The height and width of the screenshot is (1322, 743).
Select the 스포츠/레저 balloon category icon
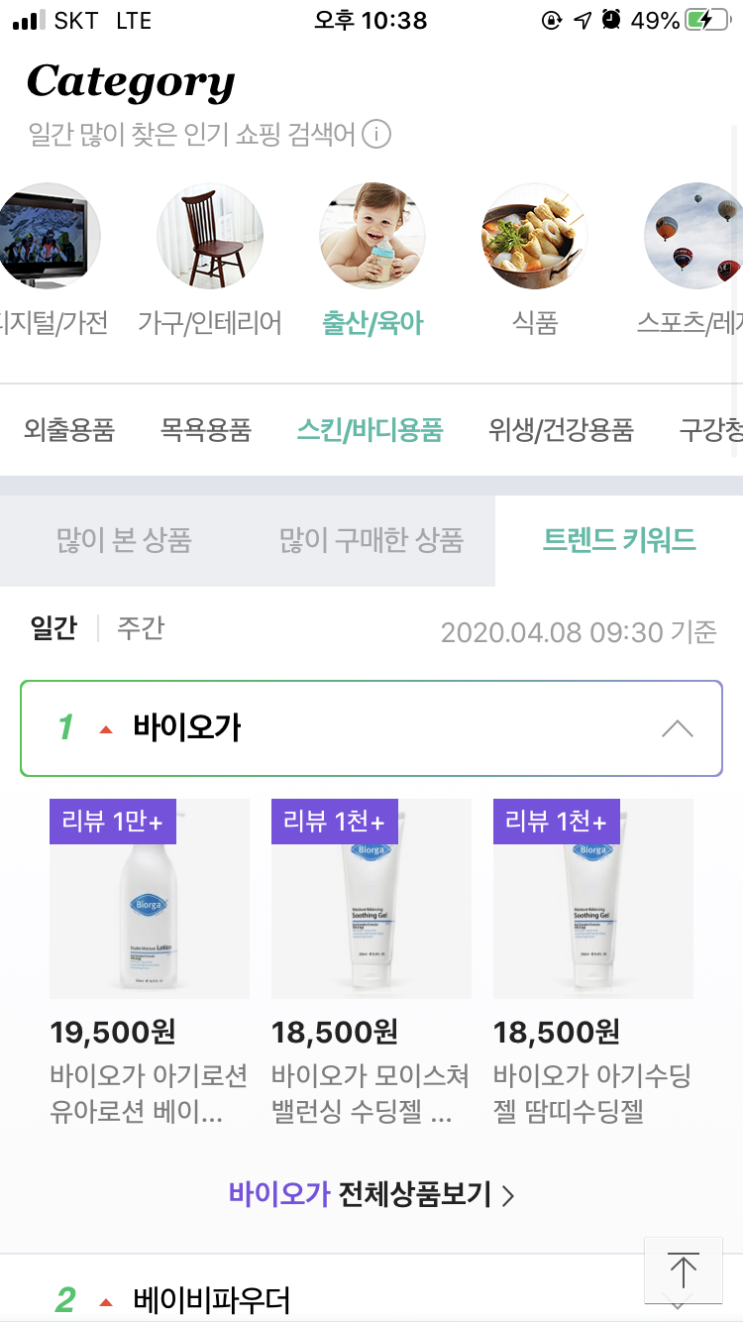[694, 236]
